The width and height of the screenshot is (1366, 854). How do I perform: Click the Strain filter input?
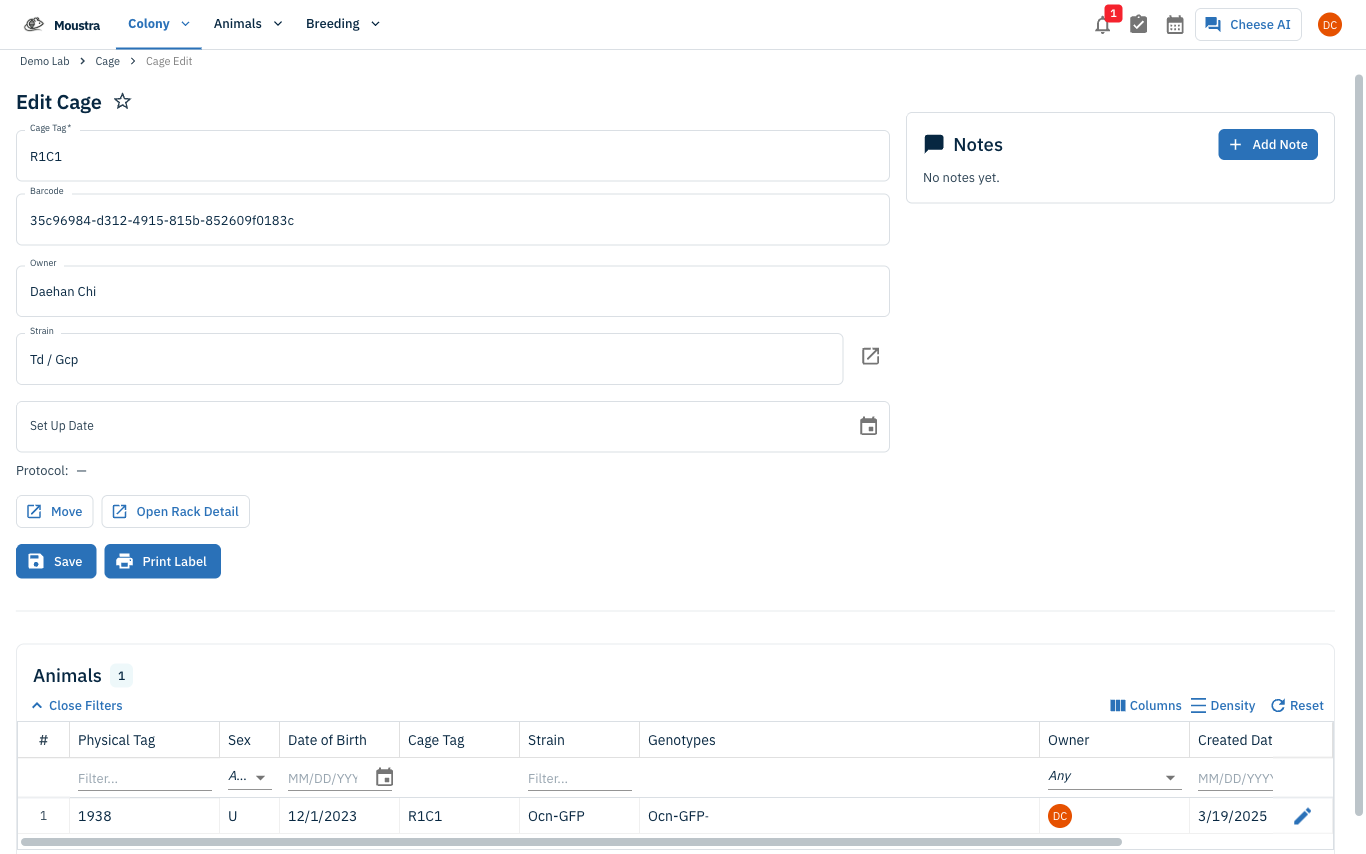coord(579,778)
